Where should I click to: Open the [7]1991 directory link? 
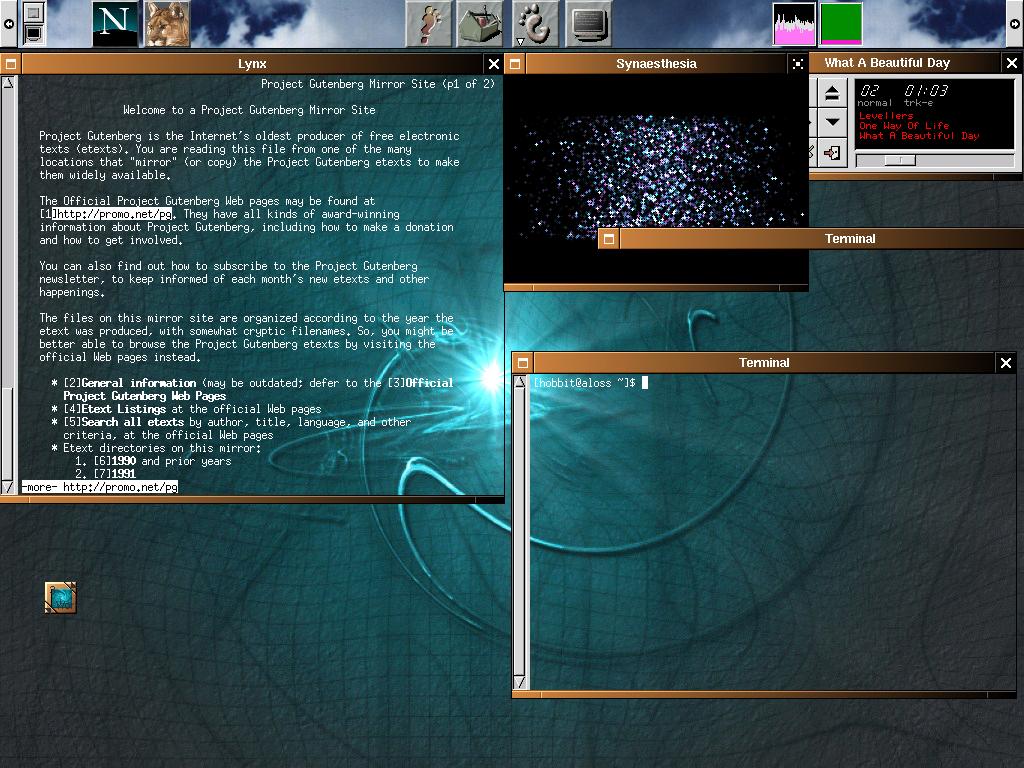[x=115, y=474]
